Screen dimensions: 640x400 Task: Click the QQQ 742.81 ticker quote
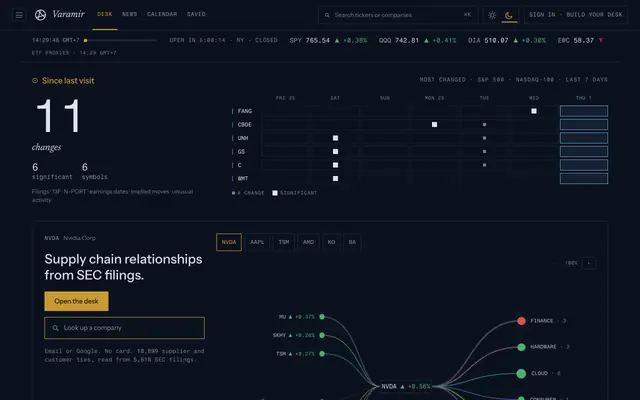[x=418, y=40]
